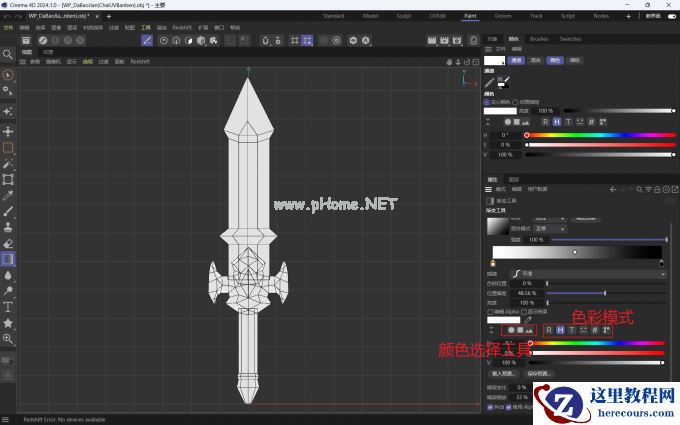Open the hamburger menu in attribute manager
Image resolution: width=680 pixels, height=425 pixels.
tap(488, 190)
